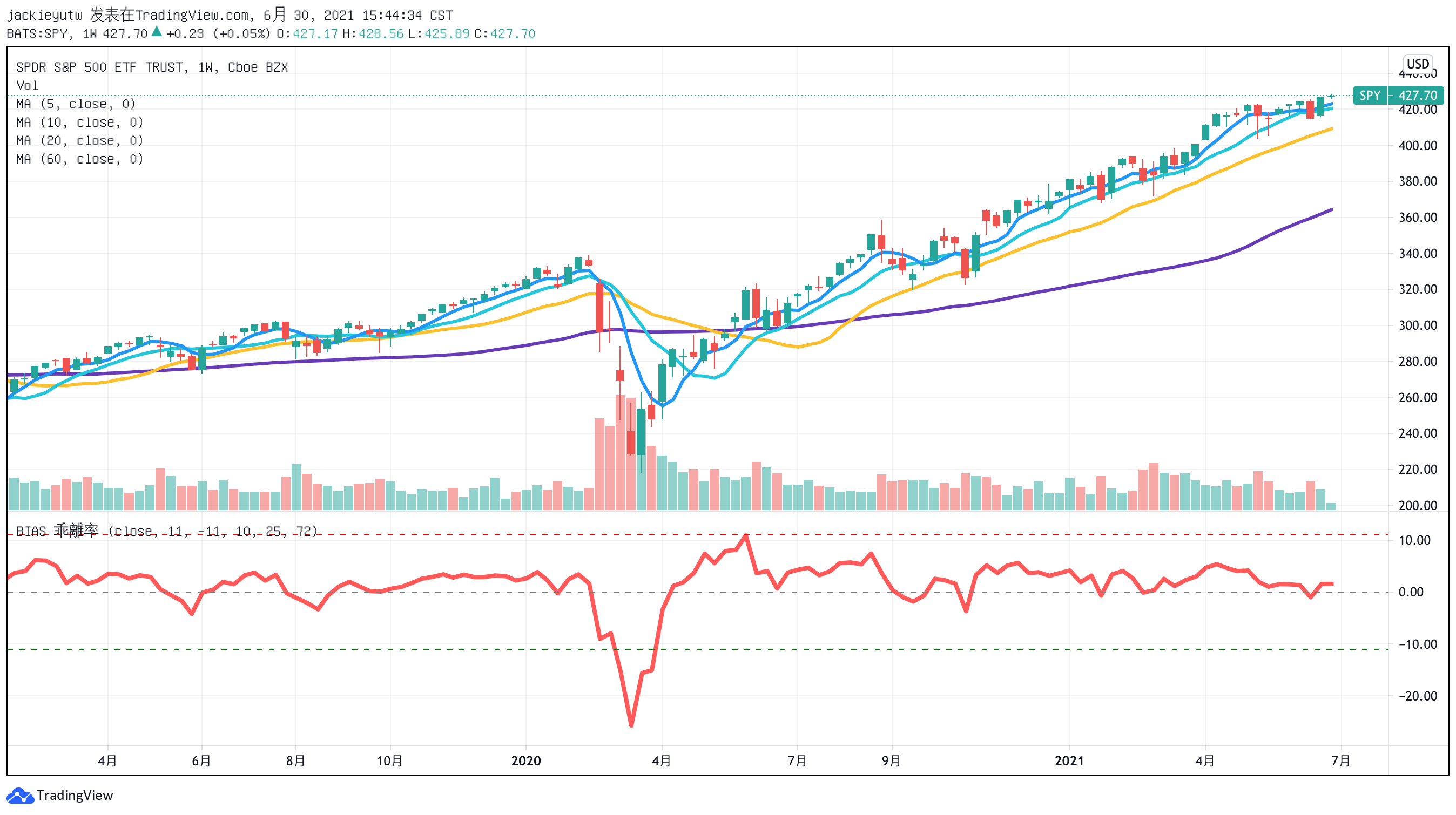The height and width of the screenshot is (815, 1456).
Task: Select the MA (5, close, 0) legend
Action: coord(76,104)
